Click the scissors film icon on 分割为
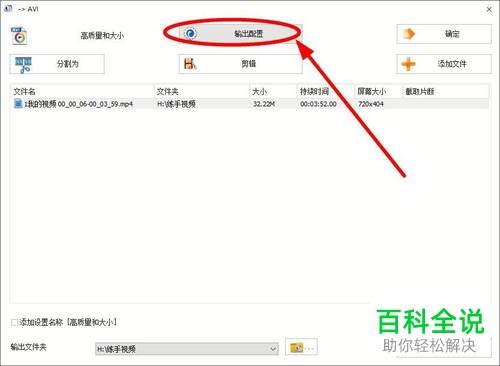 23,65
